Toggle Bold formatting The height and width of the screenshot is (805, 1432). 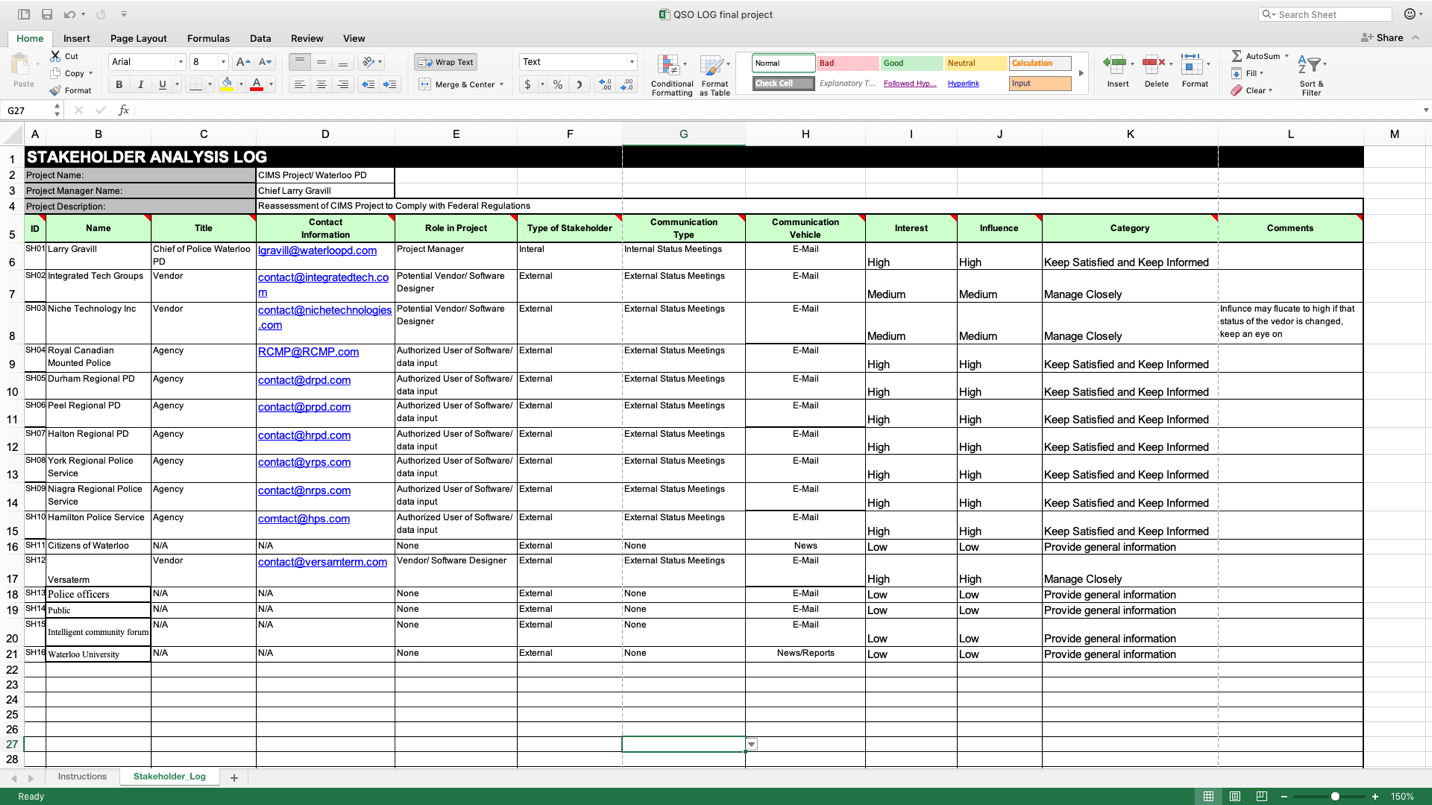click(119, 85)
